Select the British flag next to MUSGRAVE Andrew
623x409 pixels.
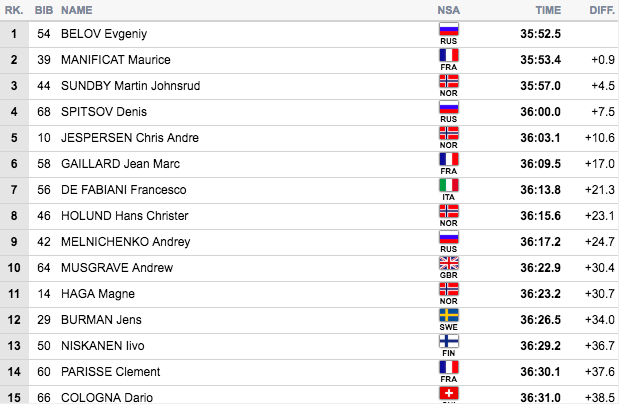(449, 263)
